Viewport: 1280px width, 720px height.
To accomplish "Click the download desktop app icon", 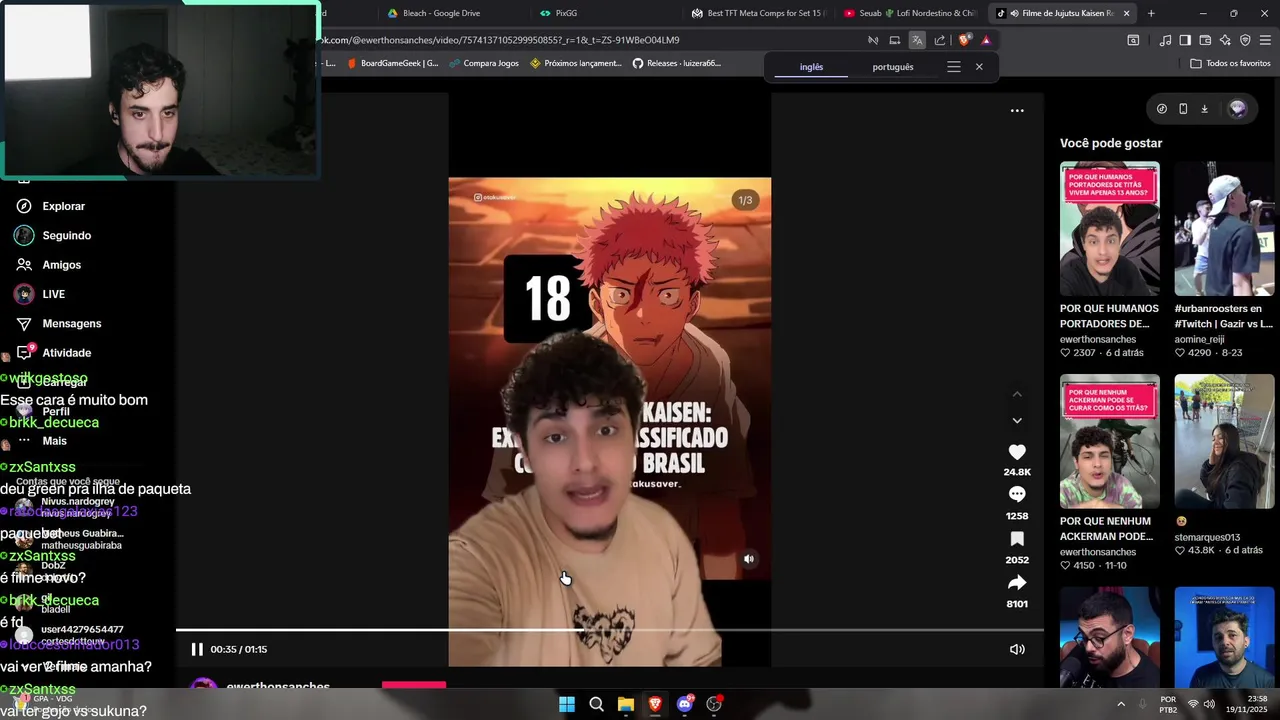I will 1204,109.
